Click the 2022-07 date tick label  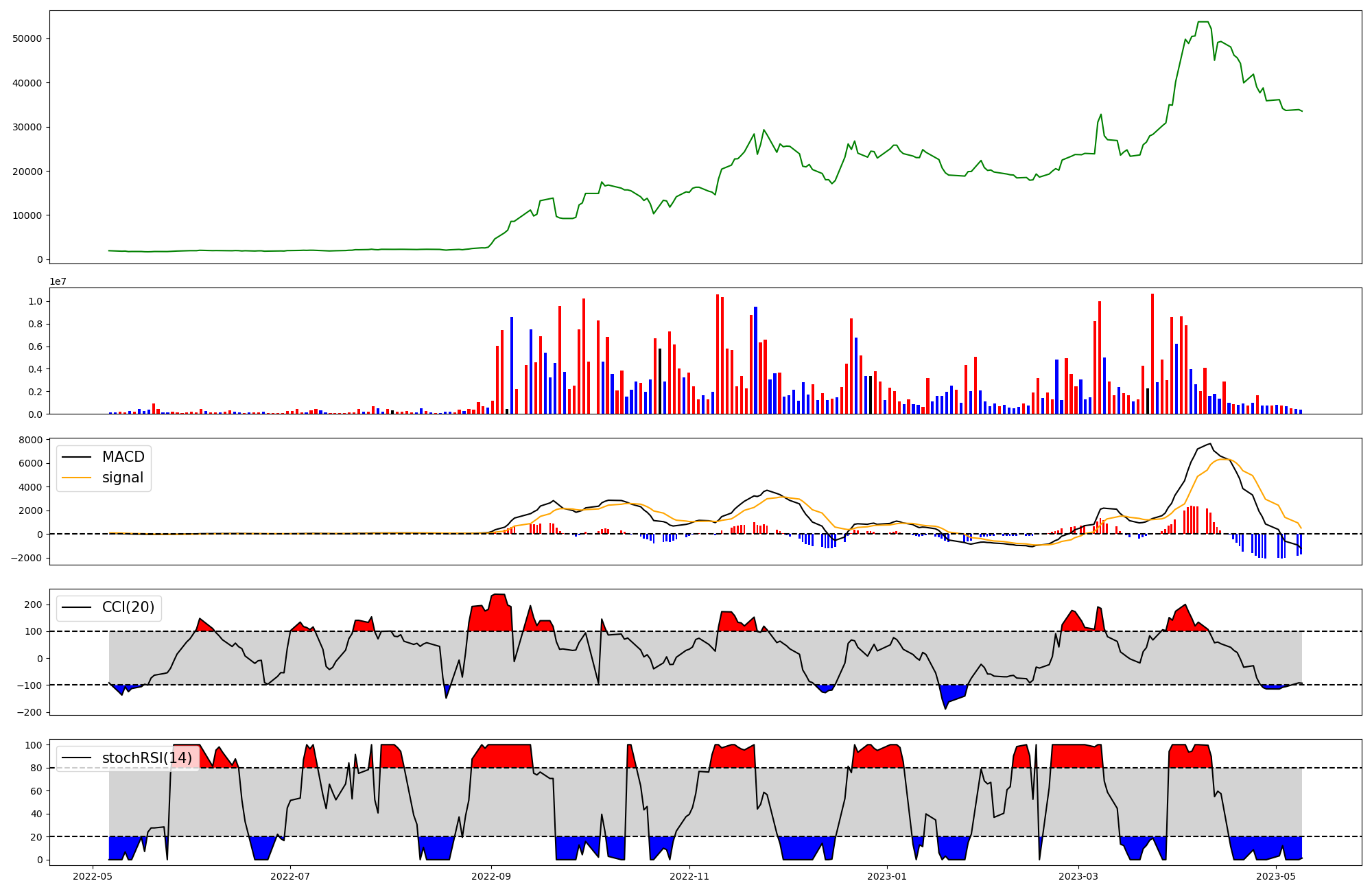coord(291,876)
